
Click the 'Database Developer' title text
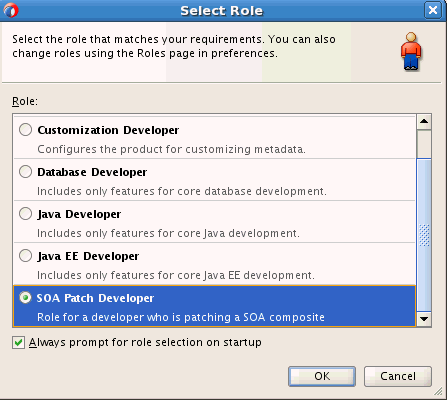(92, 172)
